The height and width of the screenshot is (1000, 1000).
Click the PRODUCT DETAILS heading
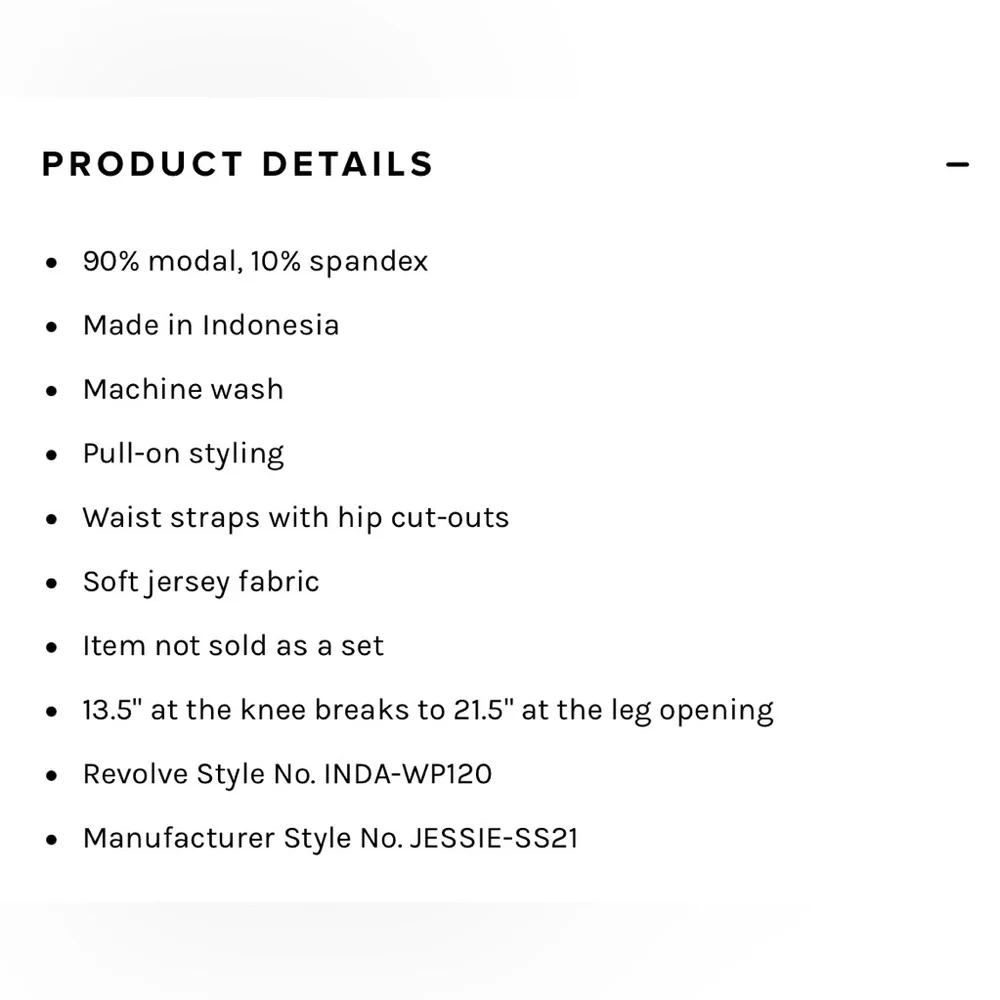tap(237, 164)
